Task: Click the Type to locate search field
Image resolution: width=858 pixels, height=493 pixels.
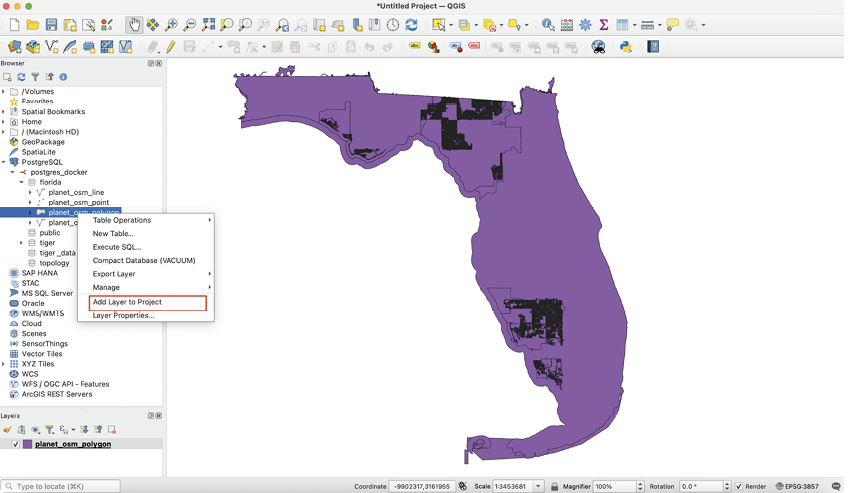Action: (x=61, y=486)
